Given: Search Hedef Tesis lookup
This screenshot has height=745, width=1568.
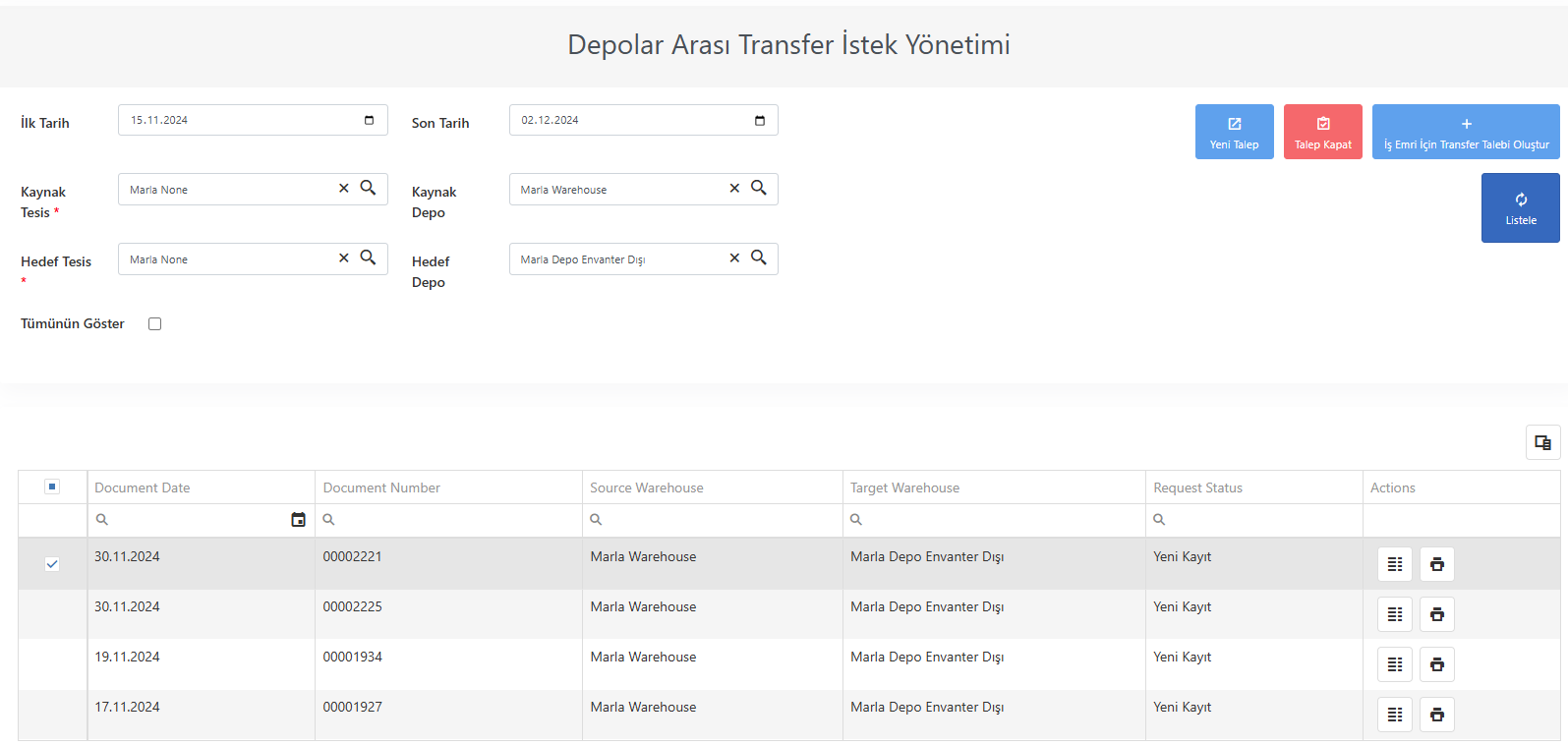Looking at the screenshot, I should pos(368,258).
